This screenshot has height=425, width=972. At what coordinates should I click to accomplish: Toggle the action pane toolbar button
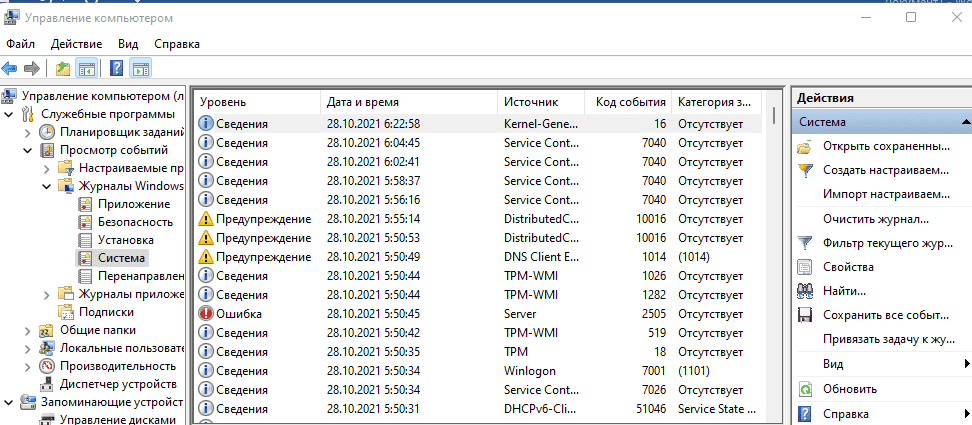tap(140, 69)
